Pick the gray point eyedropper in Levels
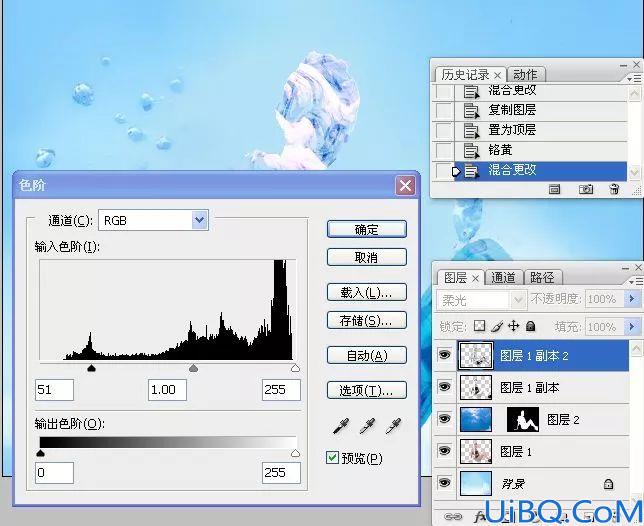644x526 pixels. [367, 426]
